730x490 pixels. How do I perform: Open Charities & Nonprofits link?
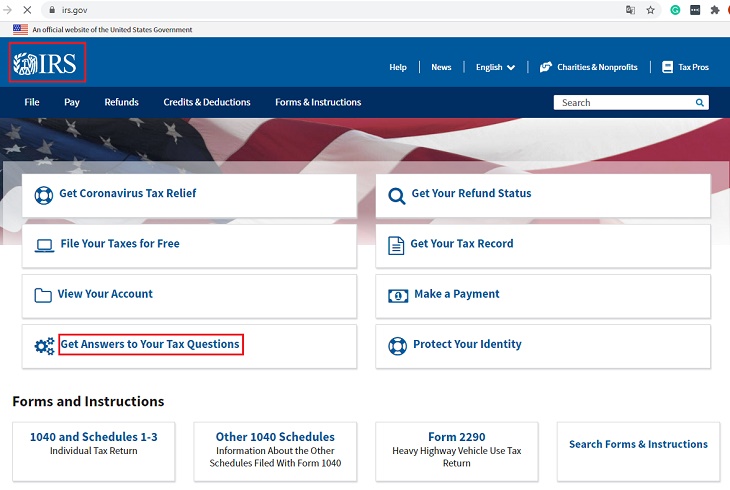point(597,67)
